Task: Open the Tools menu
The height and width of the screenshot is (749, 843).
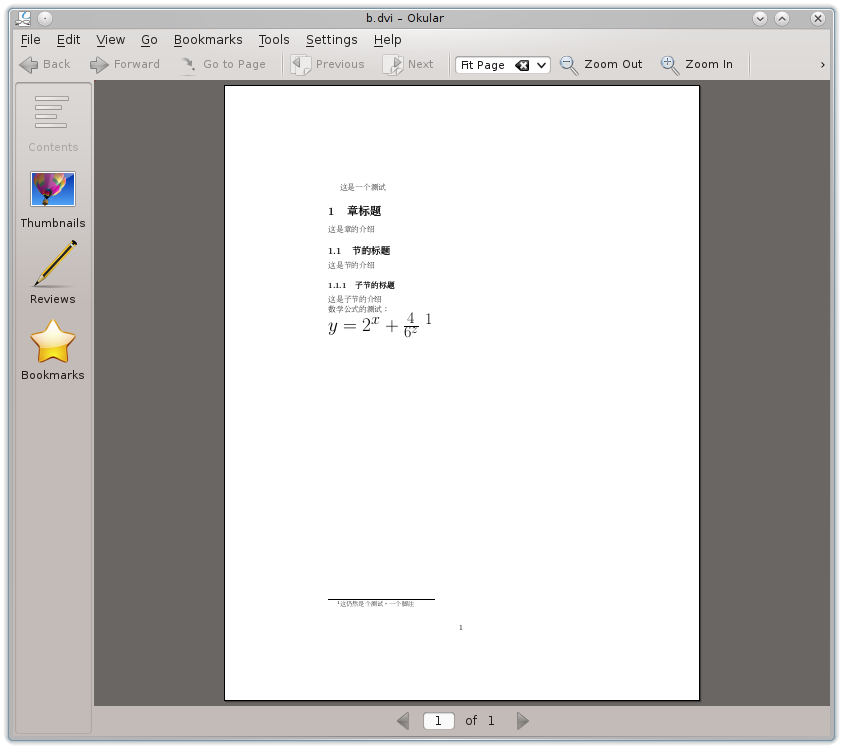Action: [x=273, y=40]
